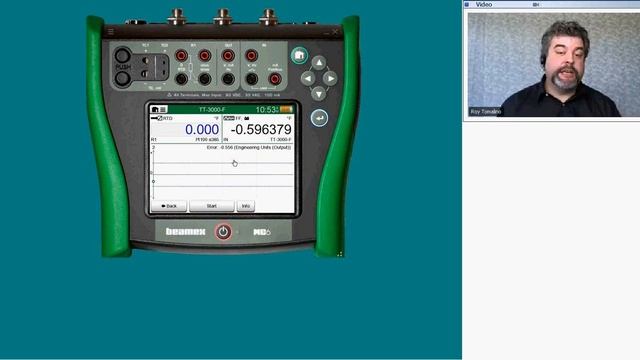
Task: Click the second red R1 terminal jack
Action: pyautogui.click(x=205, y=55)
